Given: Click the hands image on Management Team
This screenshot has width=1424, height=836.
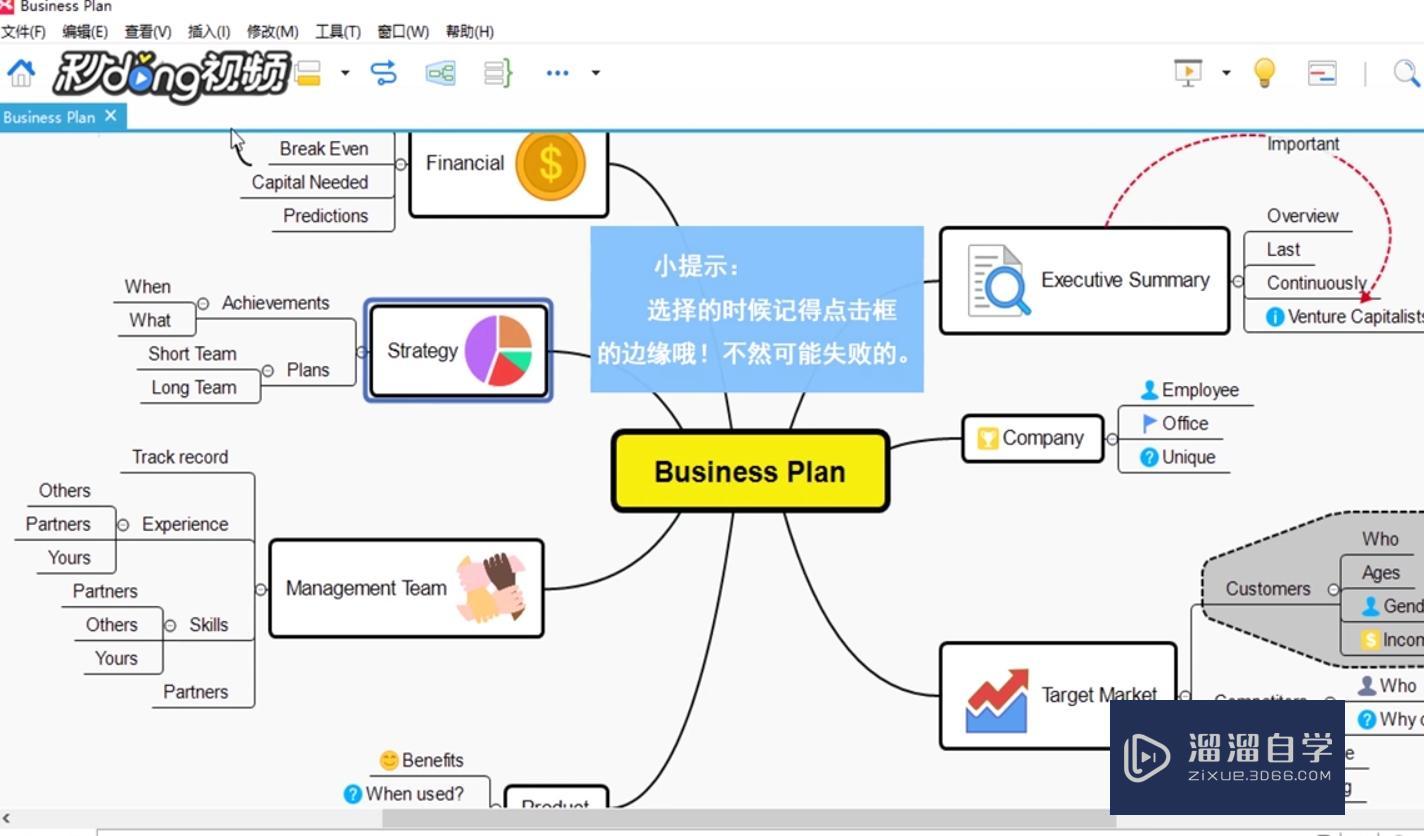Looking at the screenshot, I should [x=491, y=588].
